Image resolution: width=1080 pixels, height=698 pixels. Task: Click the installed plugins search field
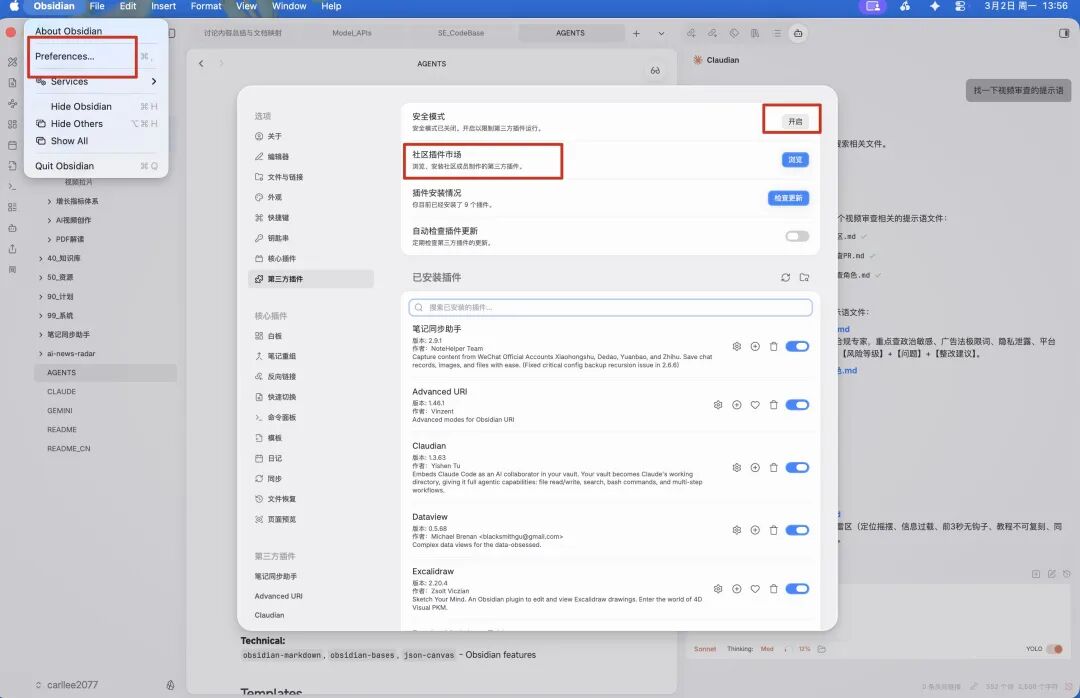[610, 308]
